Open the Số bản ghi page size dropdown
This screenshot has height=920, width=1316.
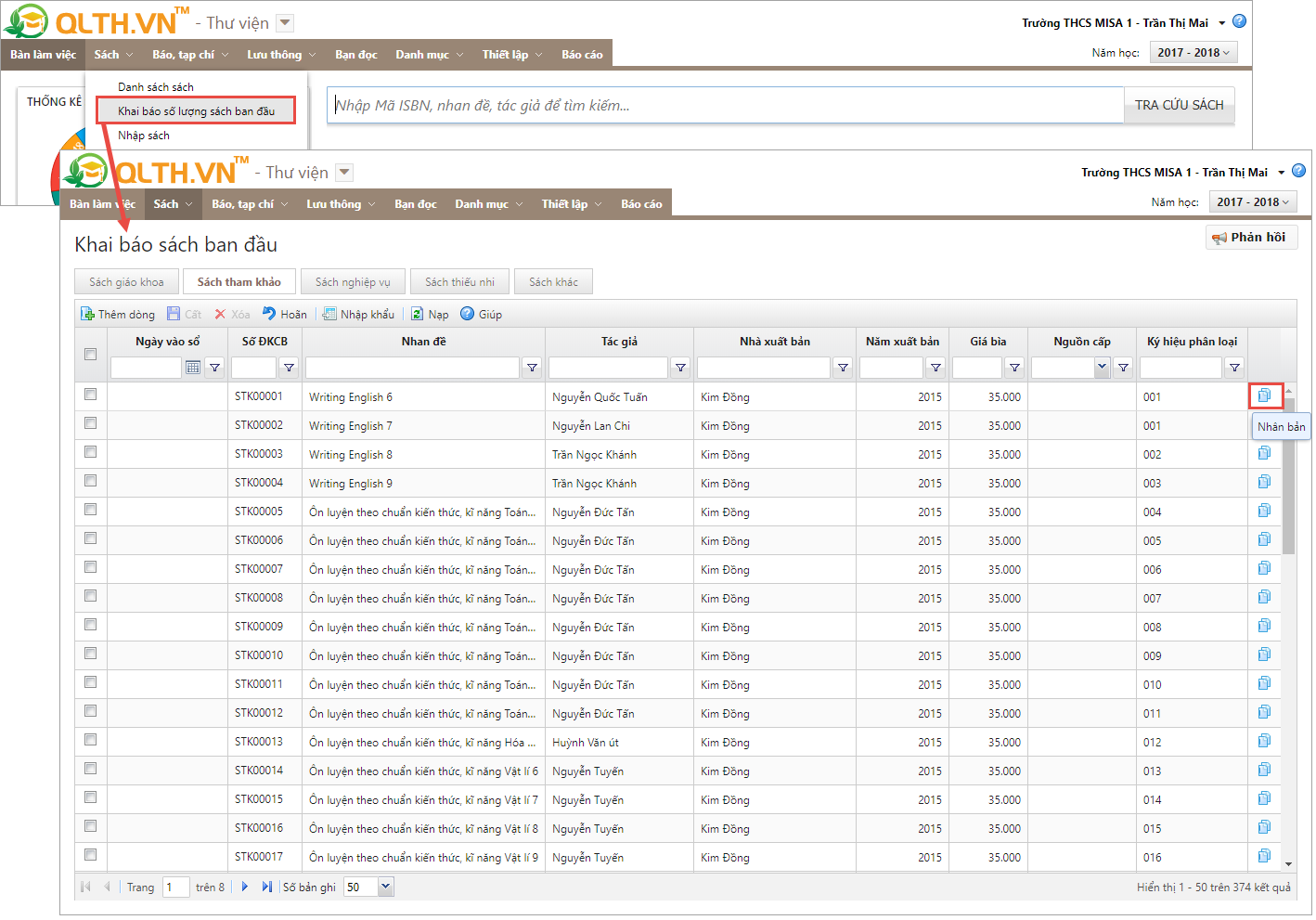coord(386,887)
